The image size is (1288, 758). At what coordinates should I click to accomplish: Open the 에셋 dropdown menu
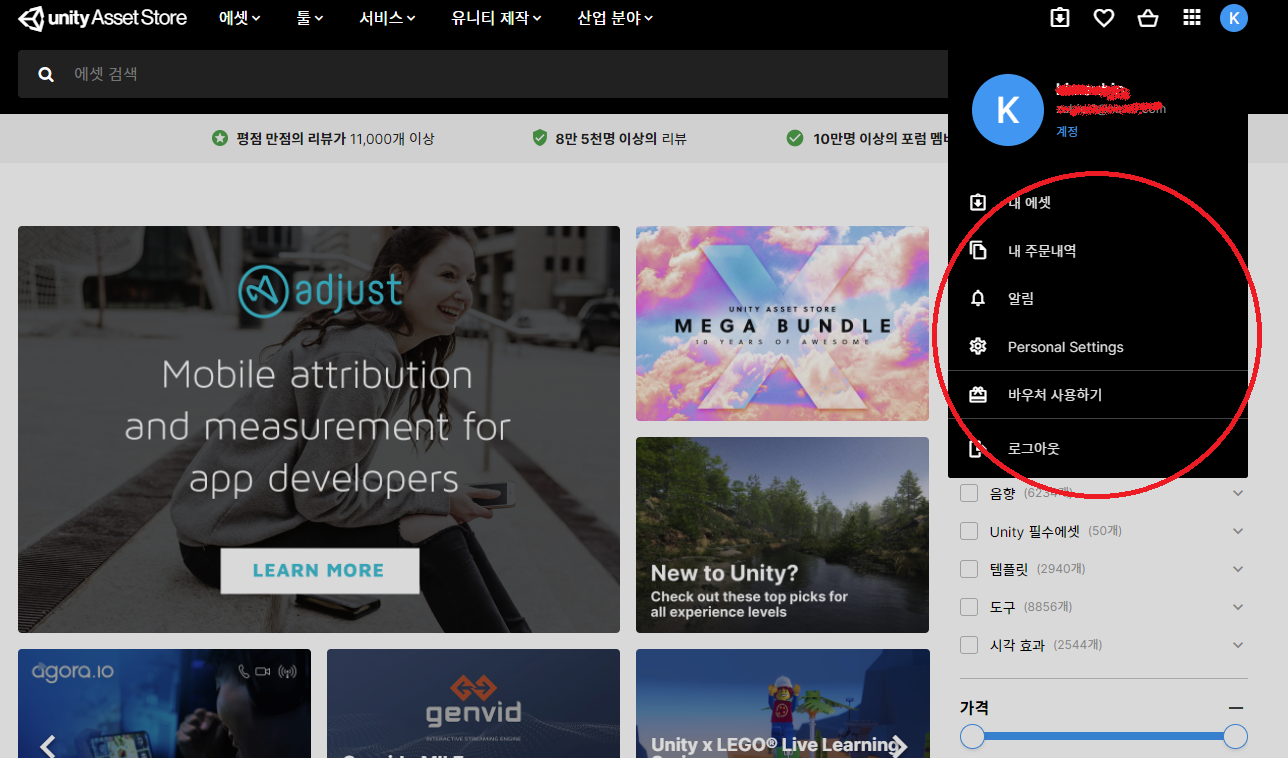tap(240, 18)
